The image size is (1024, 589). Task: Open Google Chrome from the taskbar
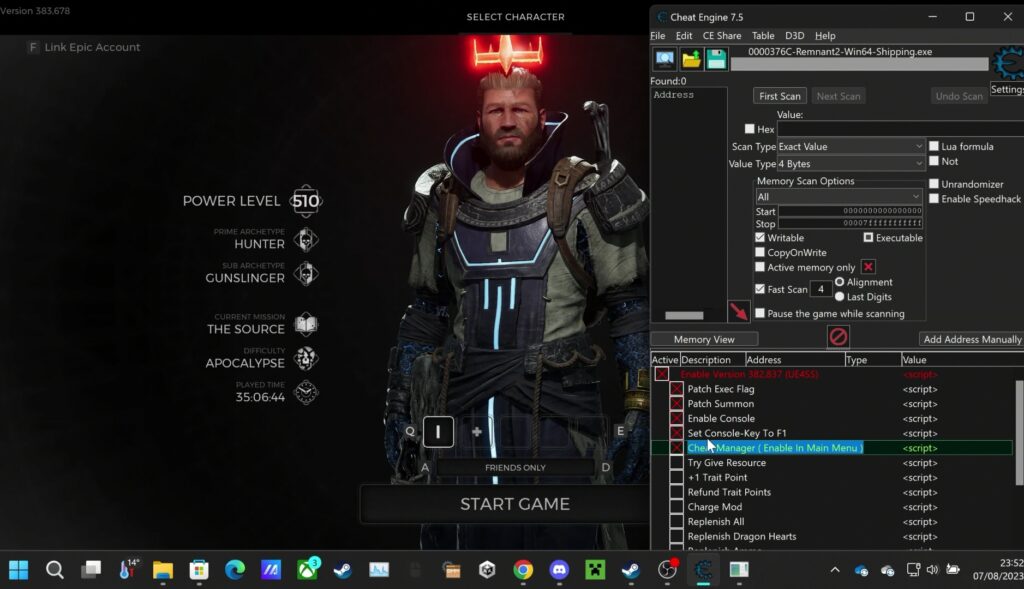[x=523, y=570]
